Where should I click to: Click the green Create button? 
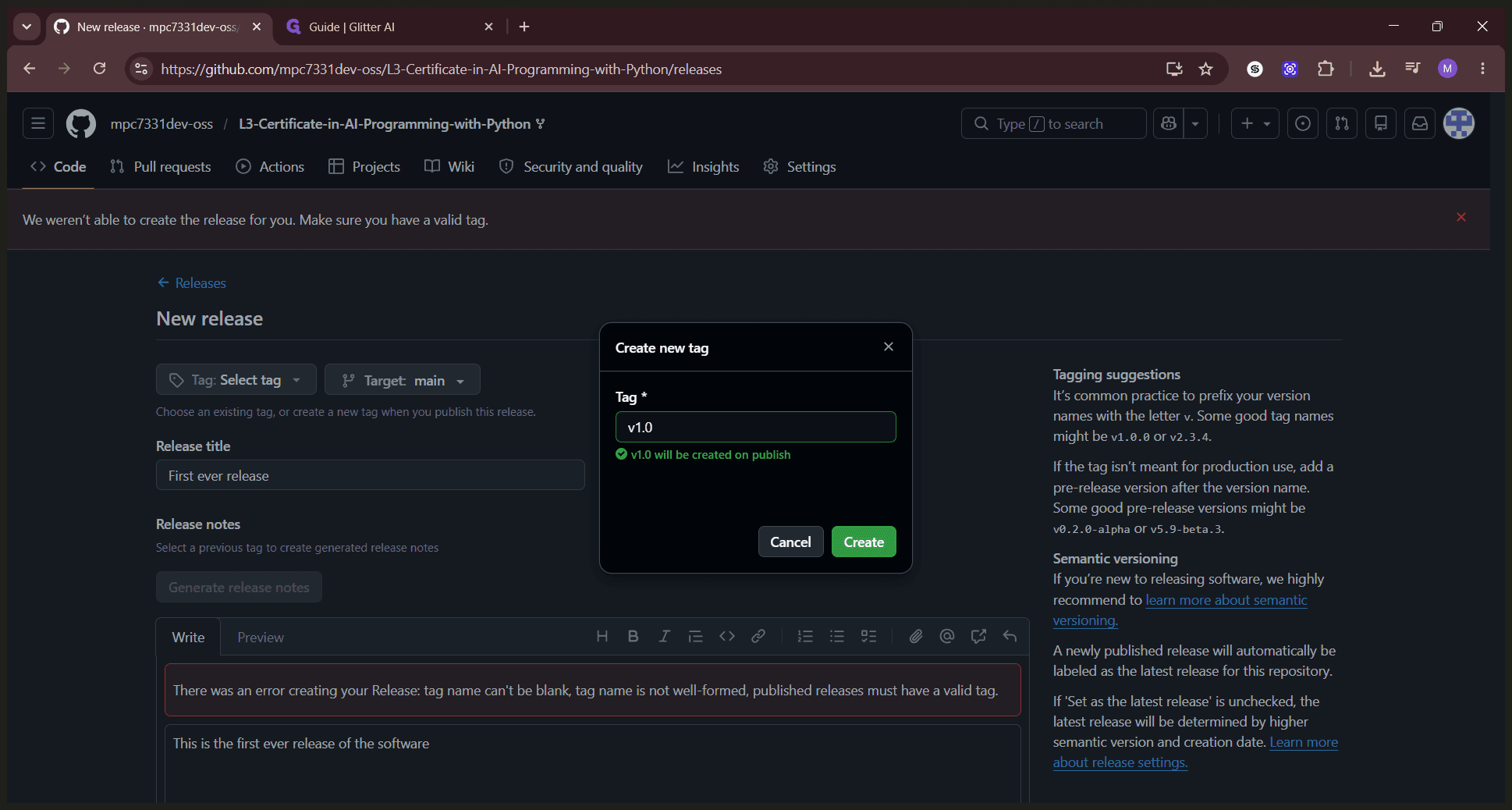point(864,542)
